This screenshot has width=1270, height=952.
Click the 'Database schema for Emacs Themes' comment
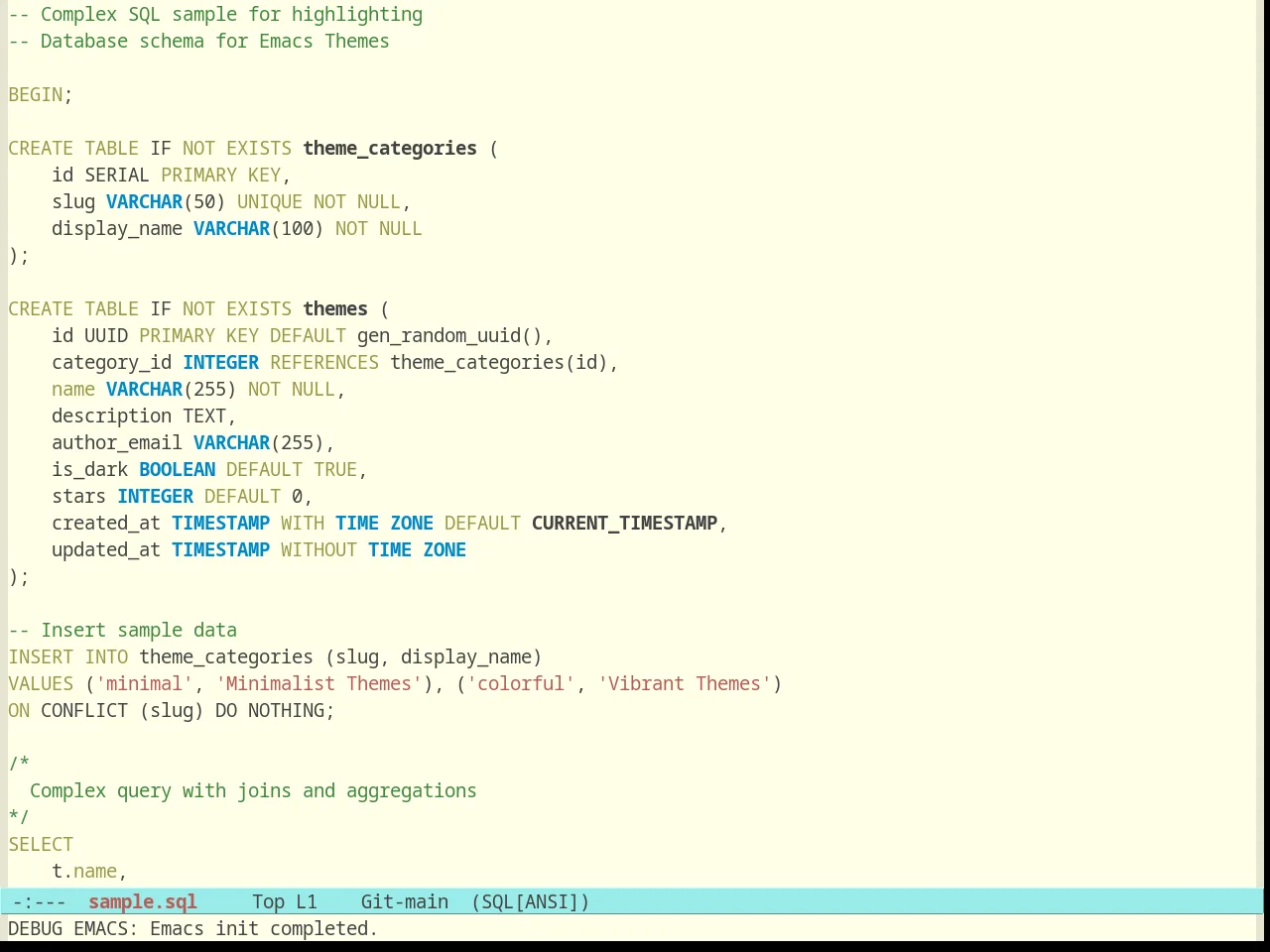(x=198, y=41)
